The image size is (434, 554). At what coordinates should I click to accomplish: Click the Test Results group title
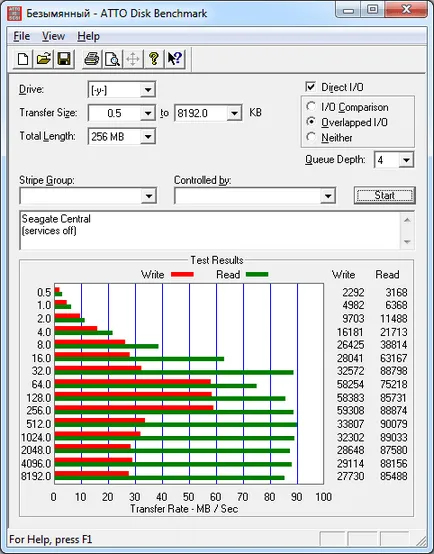(217, 260)
